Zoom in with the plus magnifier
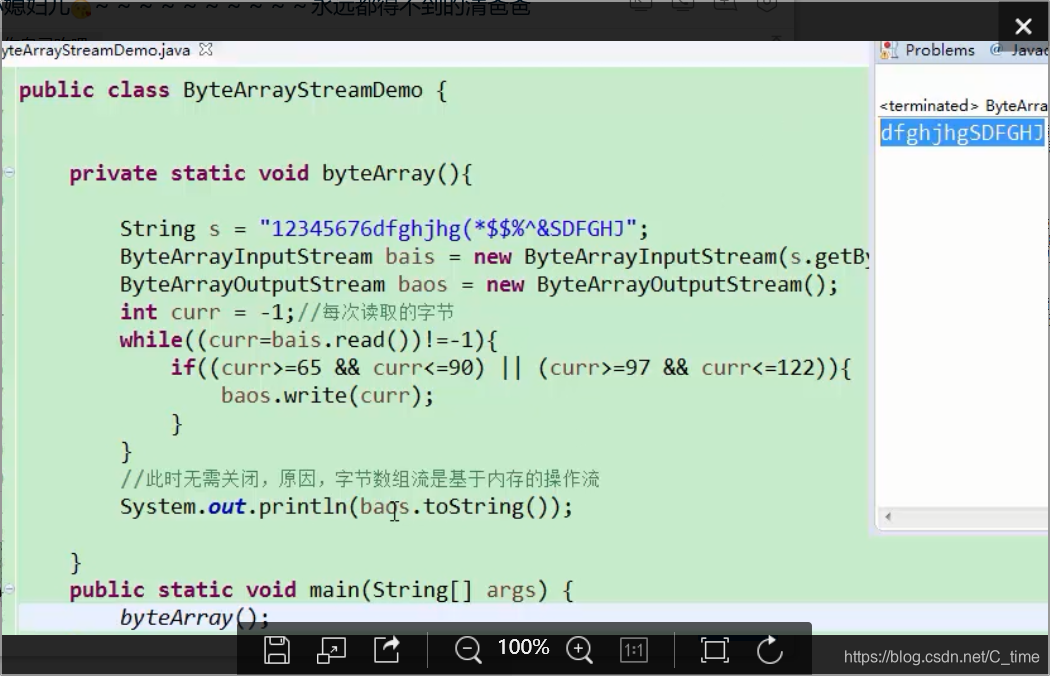 pos(579,650)
